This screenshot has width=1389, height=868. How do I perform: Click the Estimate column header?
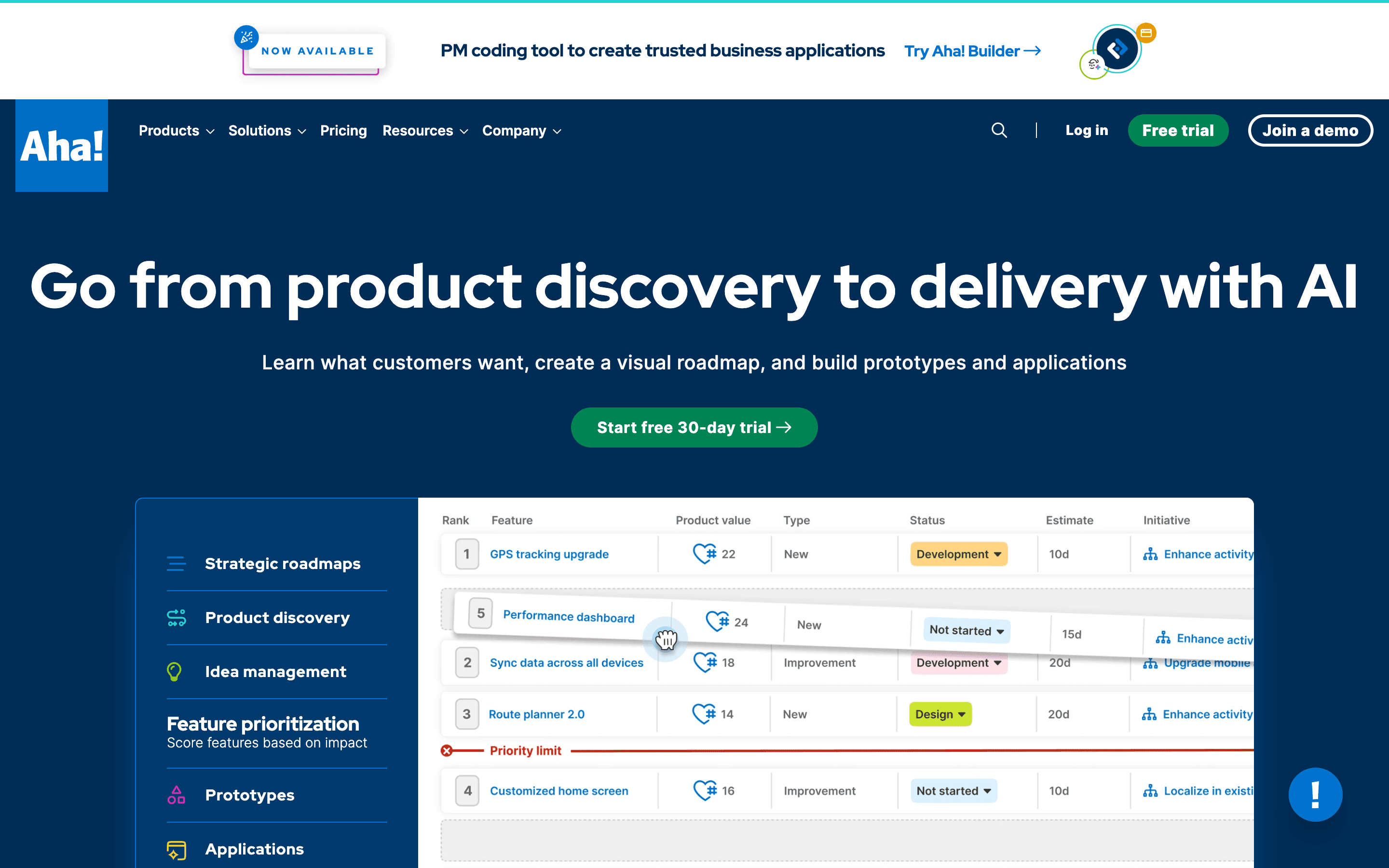coord(1069,520)
